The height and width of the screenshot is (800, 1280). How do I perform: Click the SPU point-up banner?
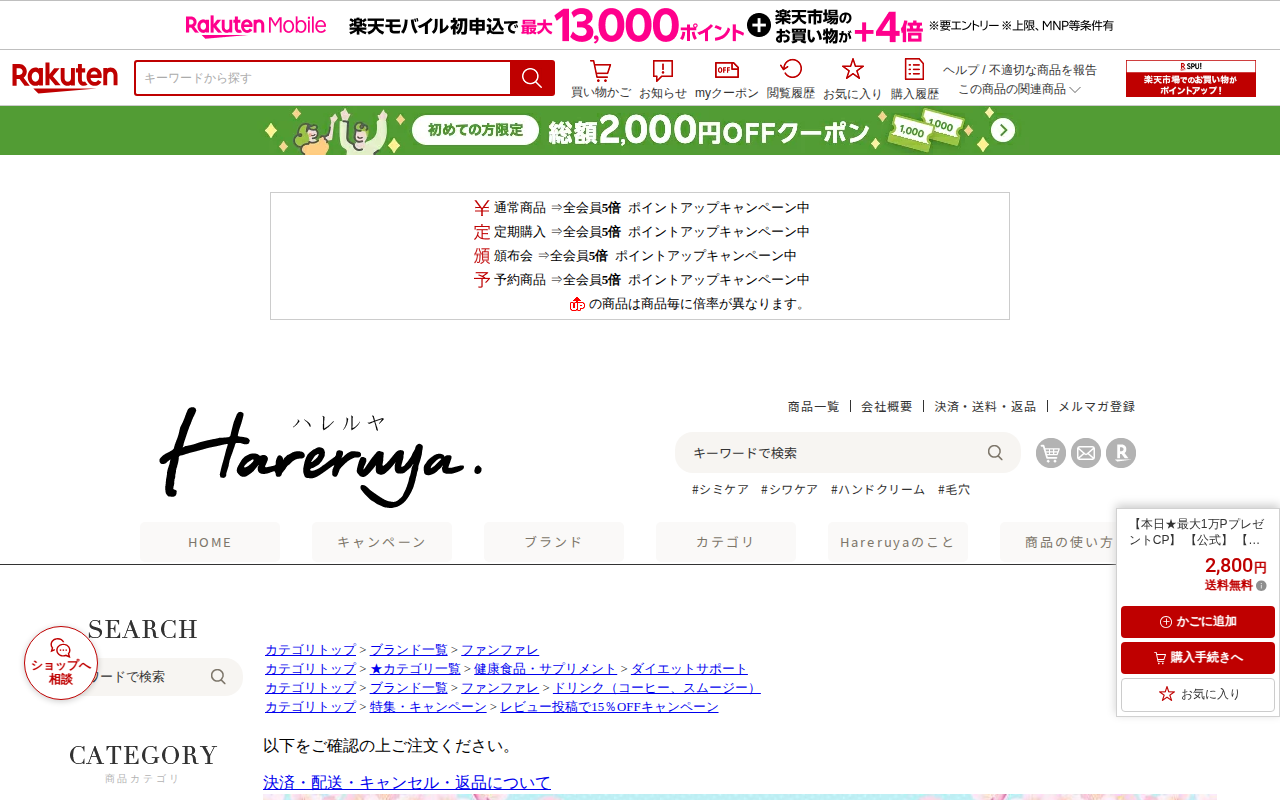click(1191, 78)
